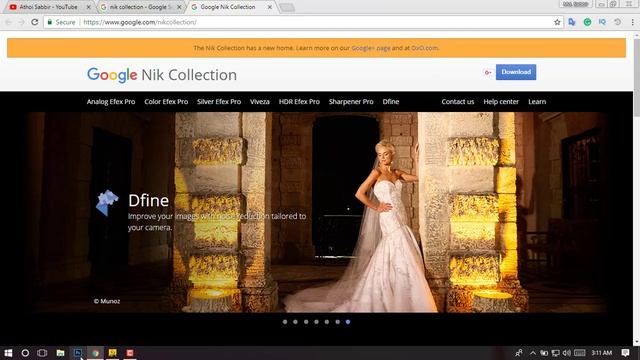Select the sixth carousel dot
The width and height of the screenshot is (640, 360).
coord(337,322)
